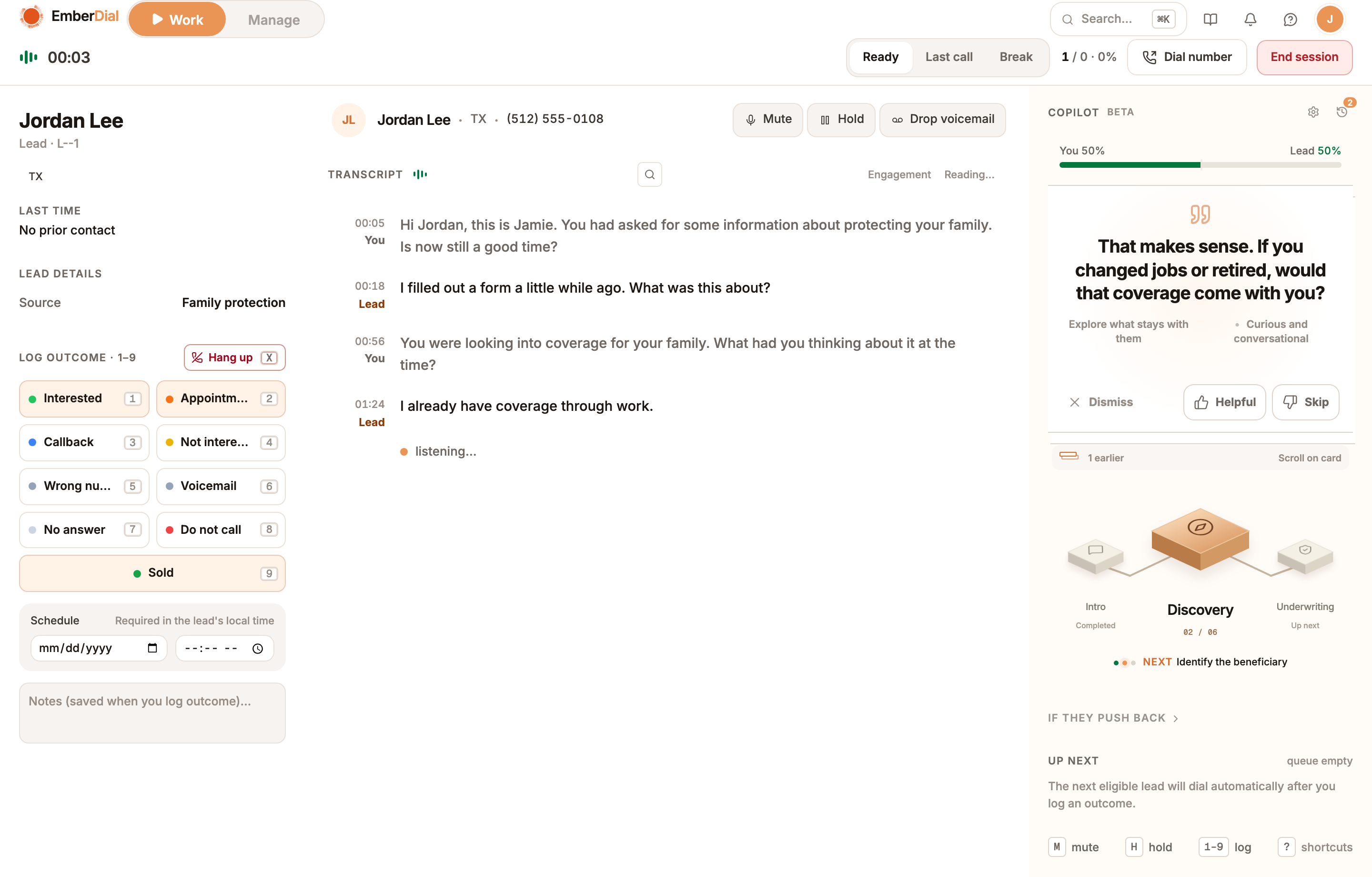Skip the Copilot suggestion

pyautogui.click(x=1305, y=402)
